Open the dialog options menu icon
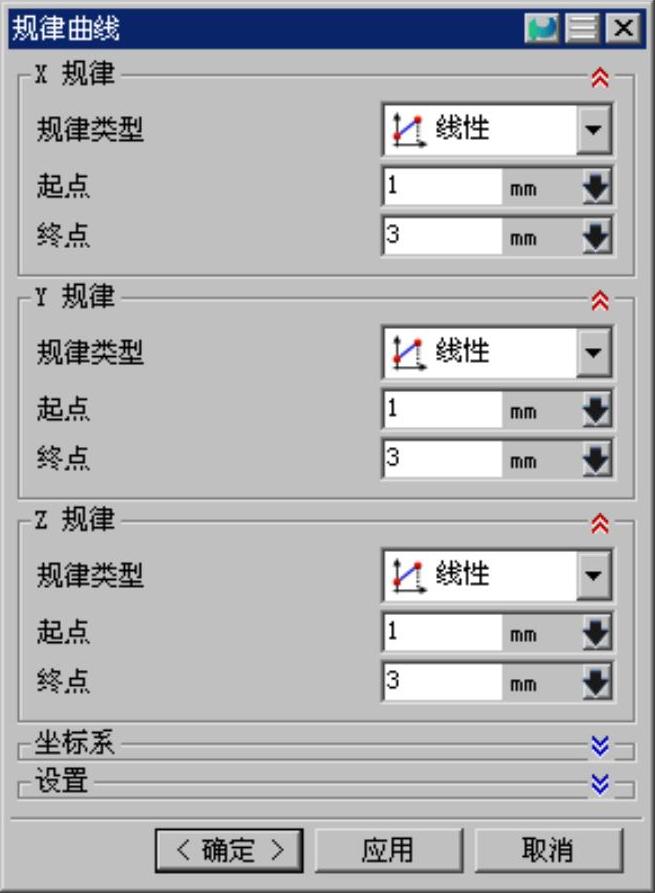 tap(582, 27)
